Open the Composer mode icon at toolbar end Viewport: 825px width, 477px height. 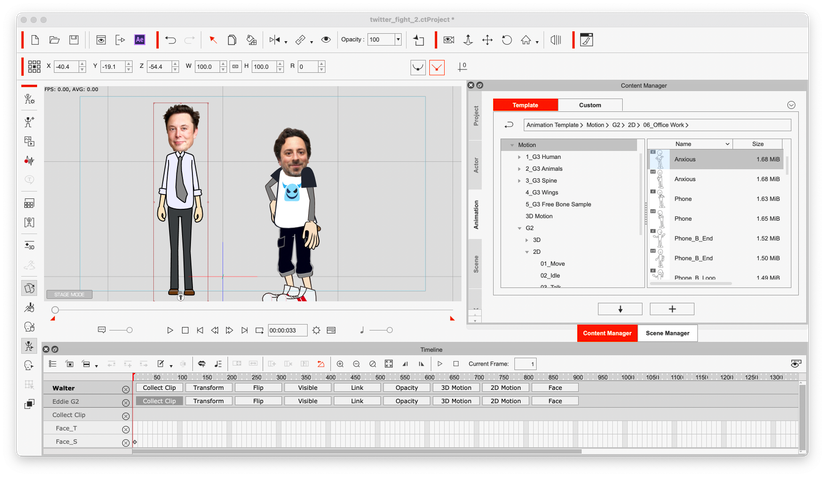[586, 40]
